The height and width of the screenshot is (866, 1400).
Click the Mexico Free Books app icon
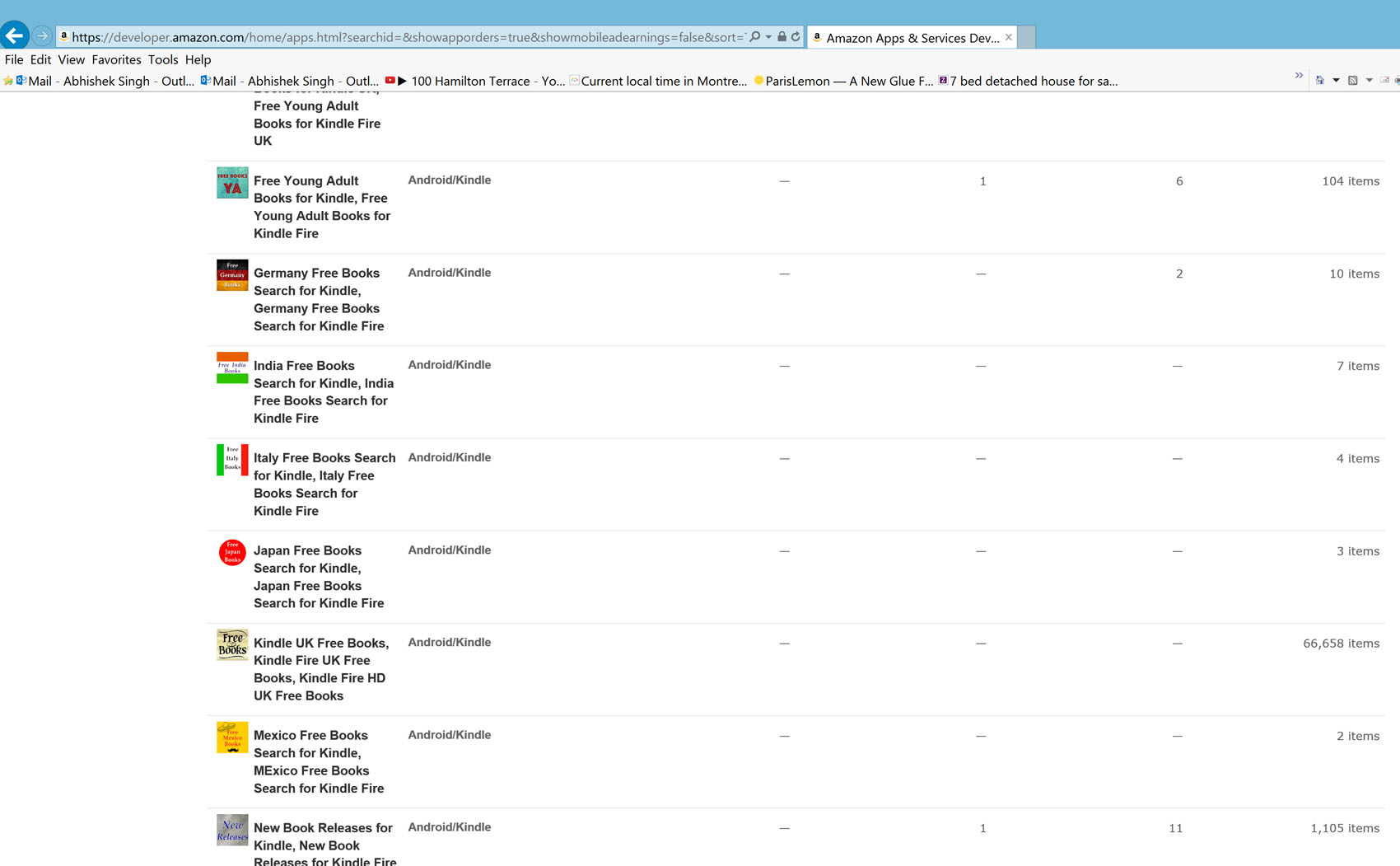[232, 737]
